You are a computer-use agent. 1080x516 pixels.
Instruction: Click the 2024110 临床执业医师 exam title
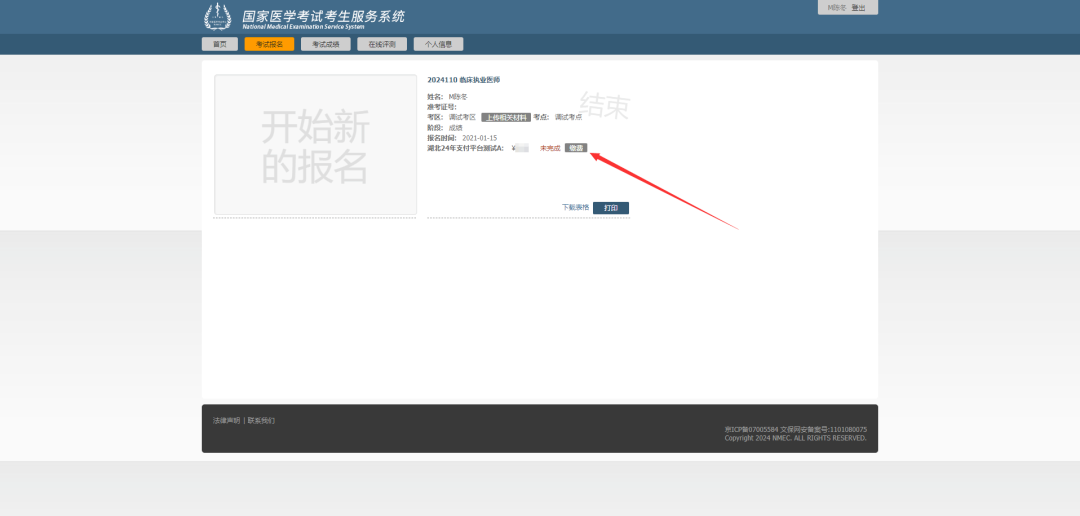pyautogui.click(x=463, y=79)
